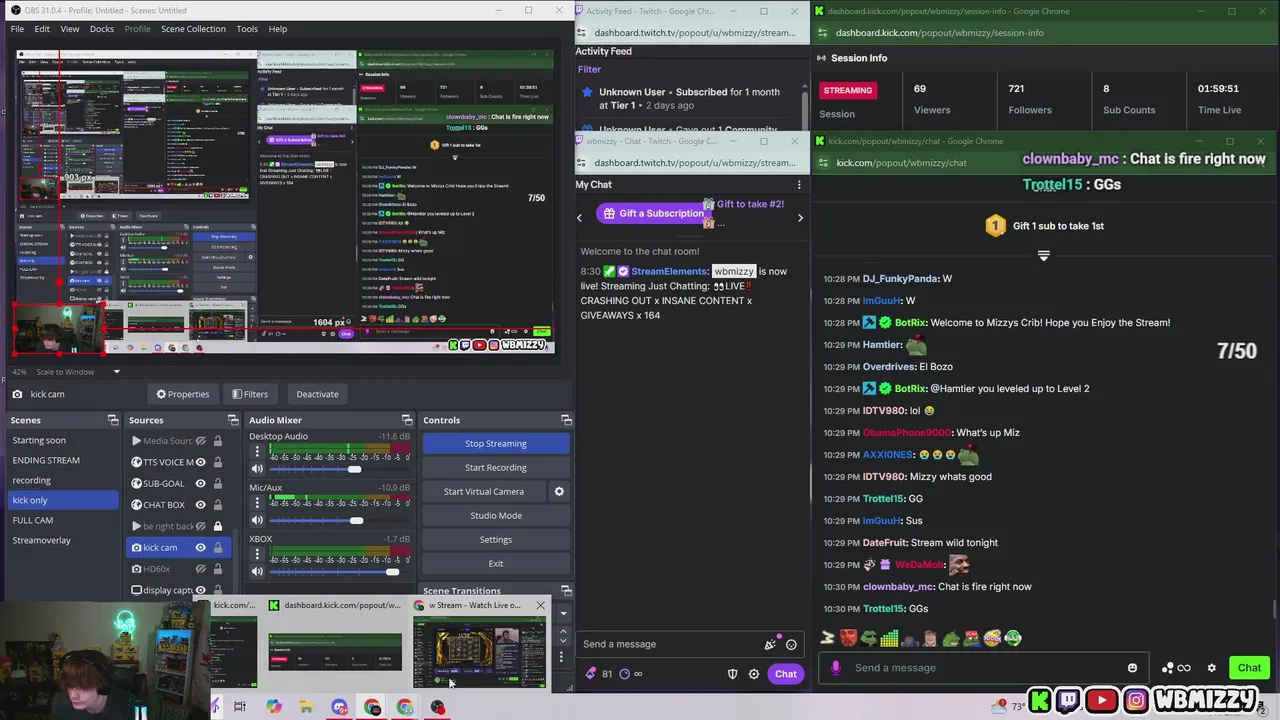Open the OBS Edit menu
This screenshot has width=1280, height=720.
click(x=42, y=29)
